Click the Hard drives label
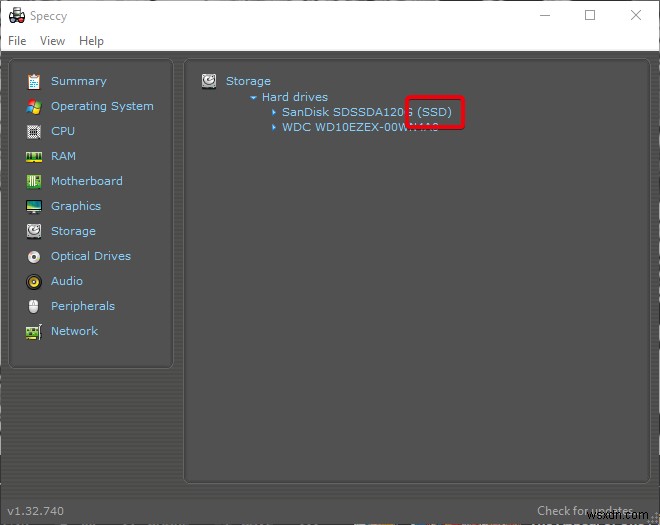 pyautogui.click(x=295, y=97)
